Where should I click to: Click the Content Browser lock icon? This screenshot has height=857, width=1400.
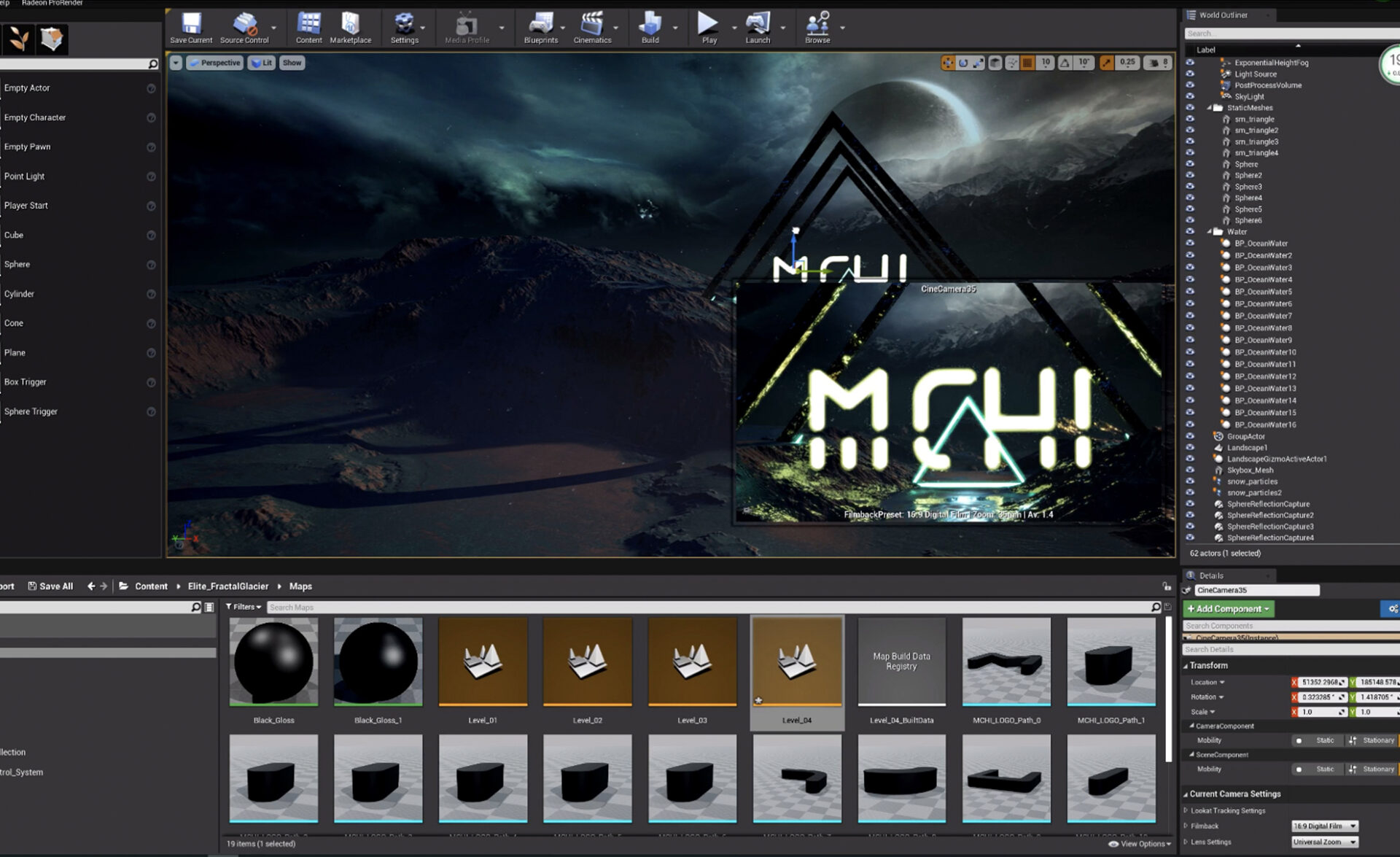1167,586
